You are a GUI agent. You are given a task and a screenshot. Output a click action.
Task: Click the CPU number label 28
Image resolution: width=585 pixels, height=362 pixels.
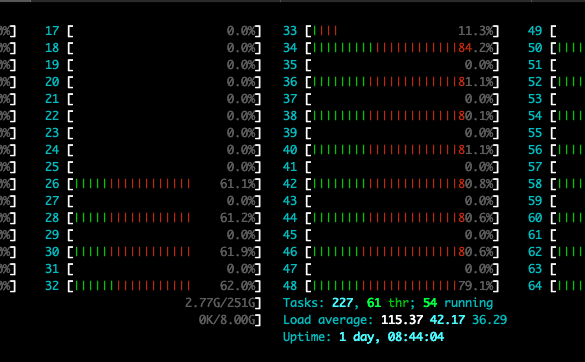pyautogui.click(x=52, y=218)
